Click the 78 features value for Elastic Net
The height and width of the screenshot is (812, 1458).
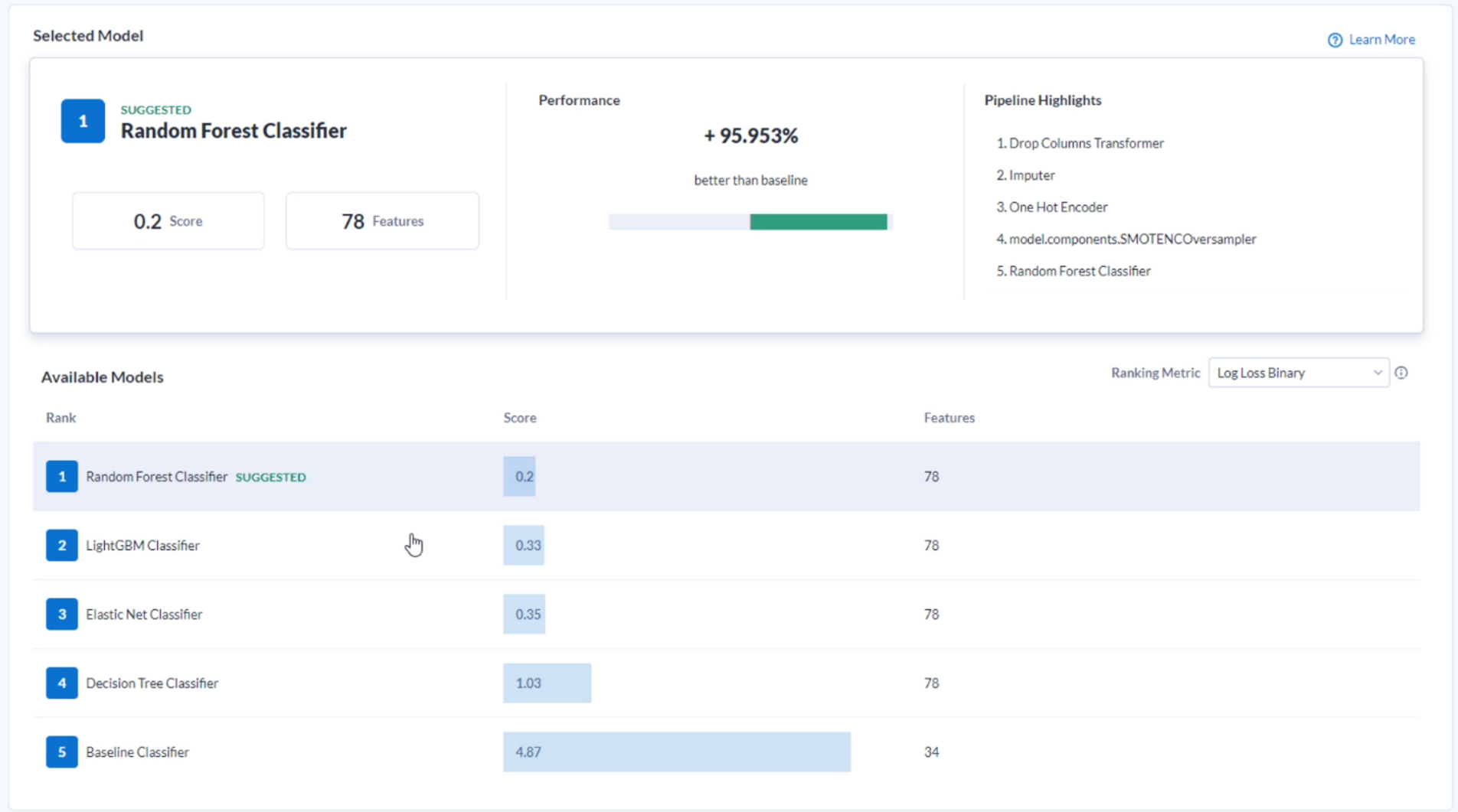pyautogui.click(x=931, y=614)
